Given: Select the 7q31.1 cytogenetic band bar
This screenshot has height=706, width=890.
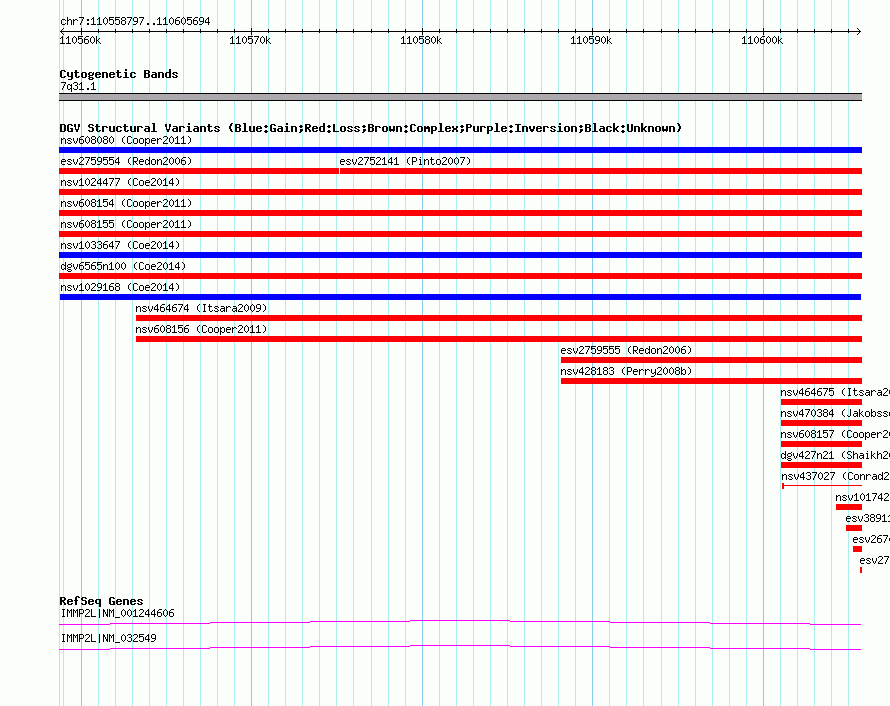Looking at the screenshot, I should 460,97.
